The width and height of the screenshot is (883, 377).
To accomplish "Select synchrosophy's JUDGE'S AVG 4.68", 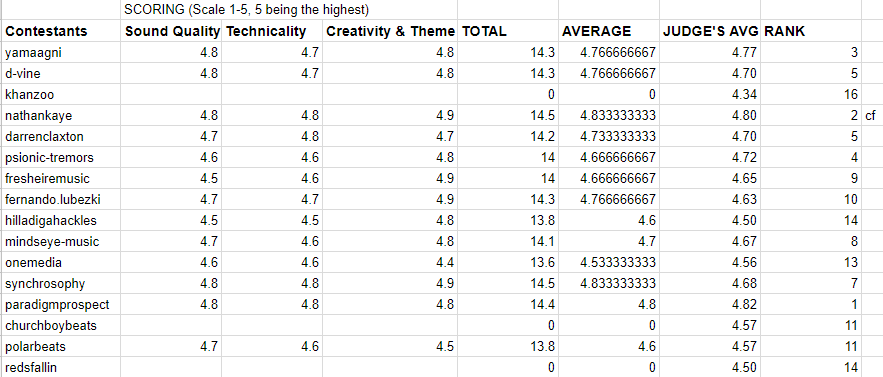I will click(710, 283).
